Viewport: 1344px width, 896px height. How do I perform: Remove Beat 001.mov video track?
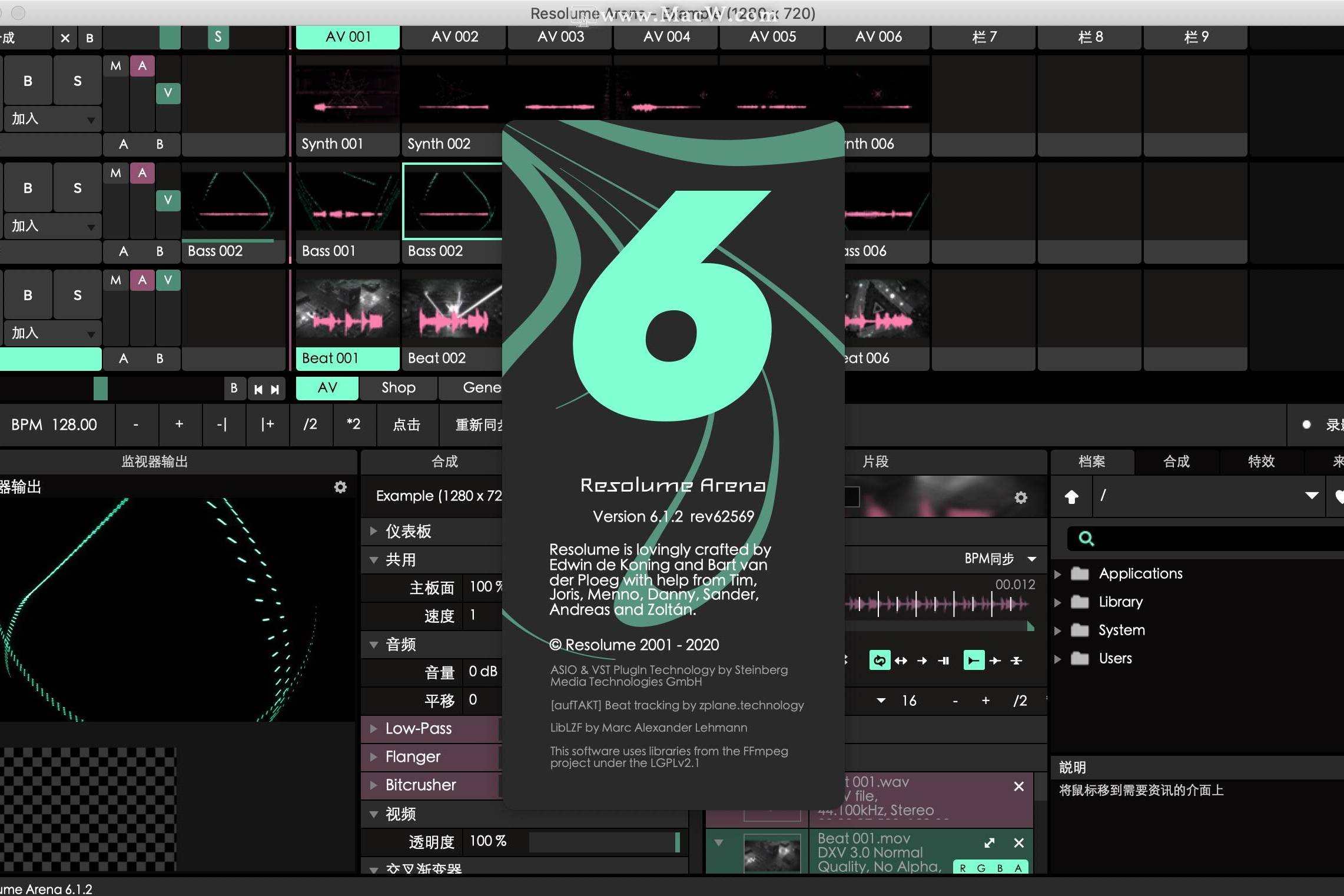[1019, 843]
